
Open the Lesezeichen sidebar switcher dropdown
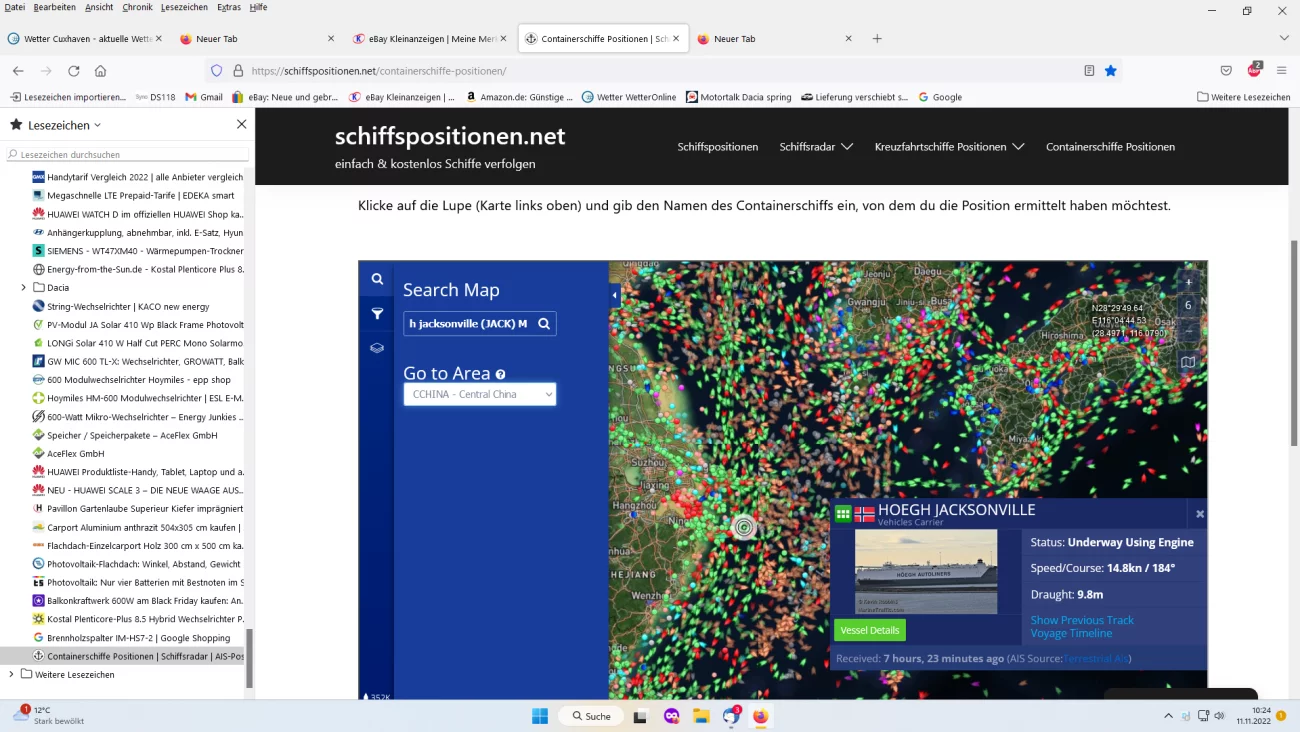[x=65, y=125]
